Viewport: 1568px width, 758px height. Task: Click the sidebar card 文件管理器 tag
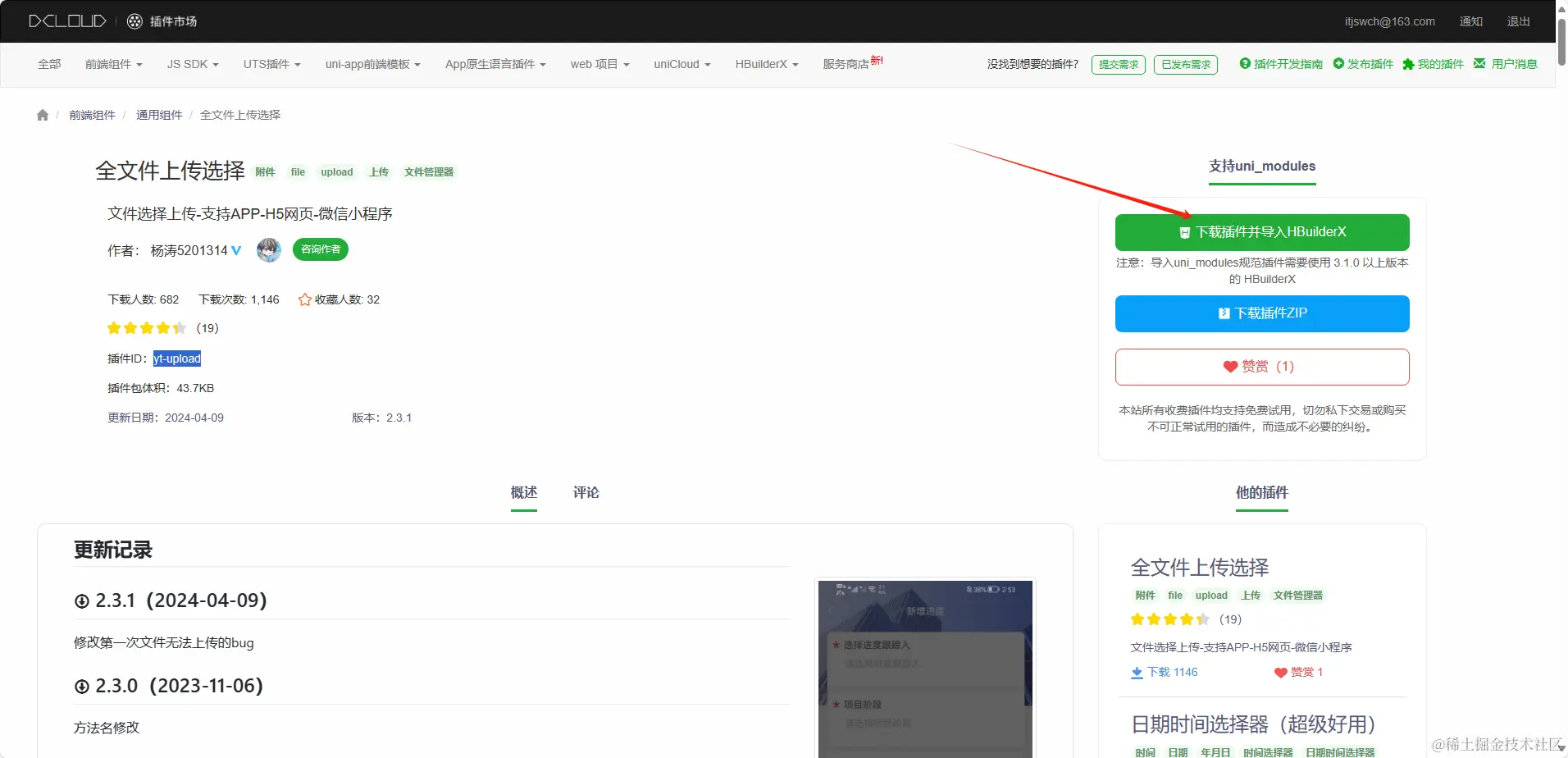pos(1298,596)
